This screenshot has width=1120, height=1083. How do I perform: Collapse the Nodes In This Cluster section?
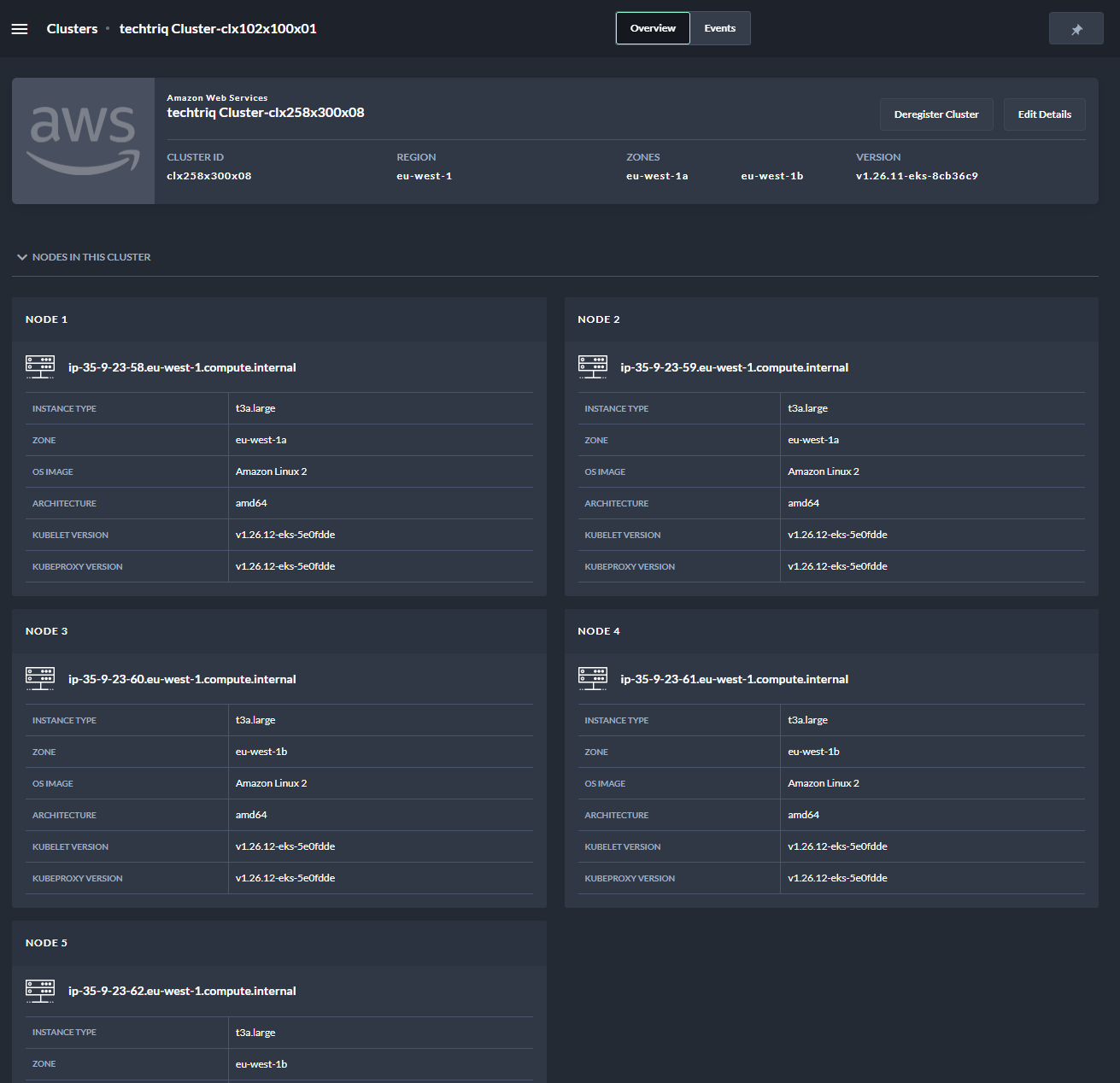point(22,257)
